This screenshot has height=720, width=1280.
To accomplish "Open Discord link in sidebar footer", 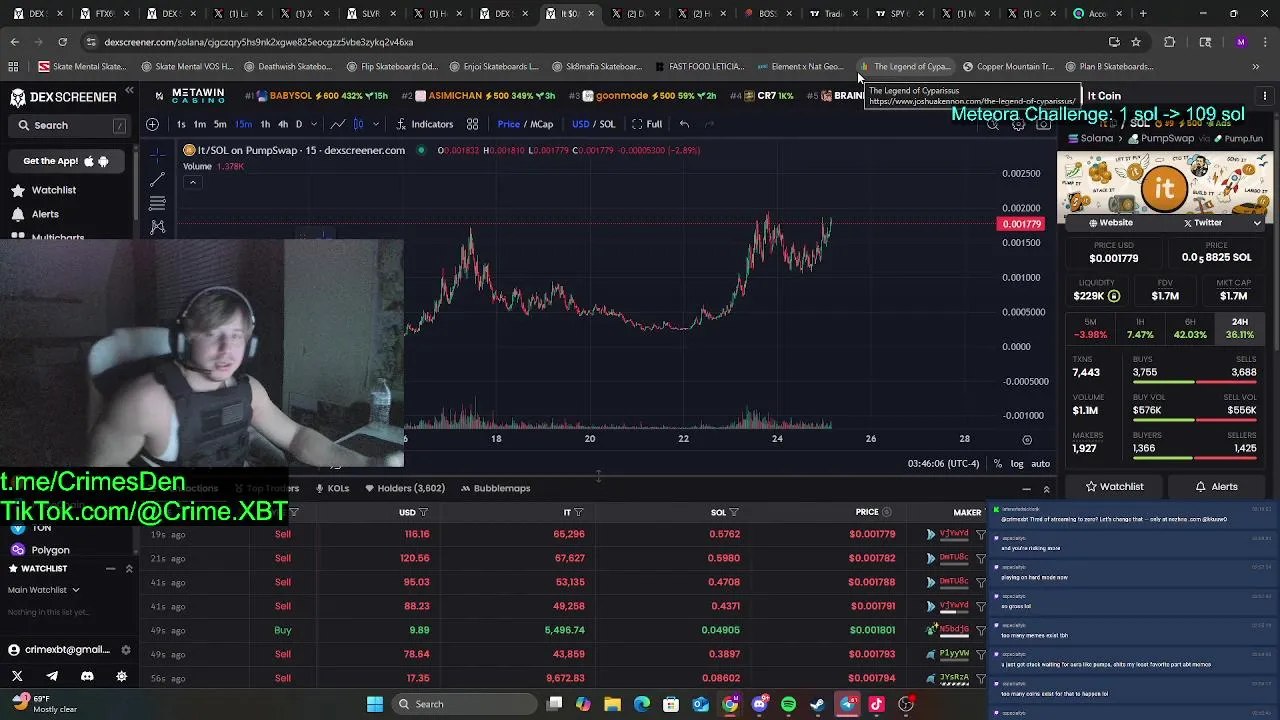I will 87,677.
